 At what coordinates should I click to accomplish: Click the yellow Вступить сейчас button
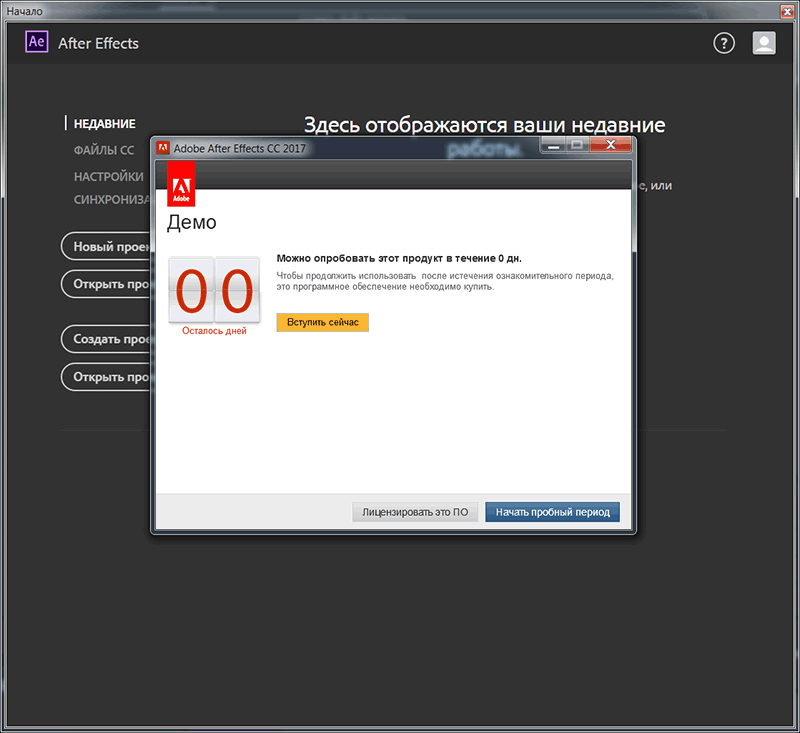(x=322, y=322)
